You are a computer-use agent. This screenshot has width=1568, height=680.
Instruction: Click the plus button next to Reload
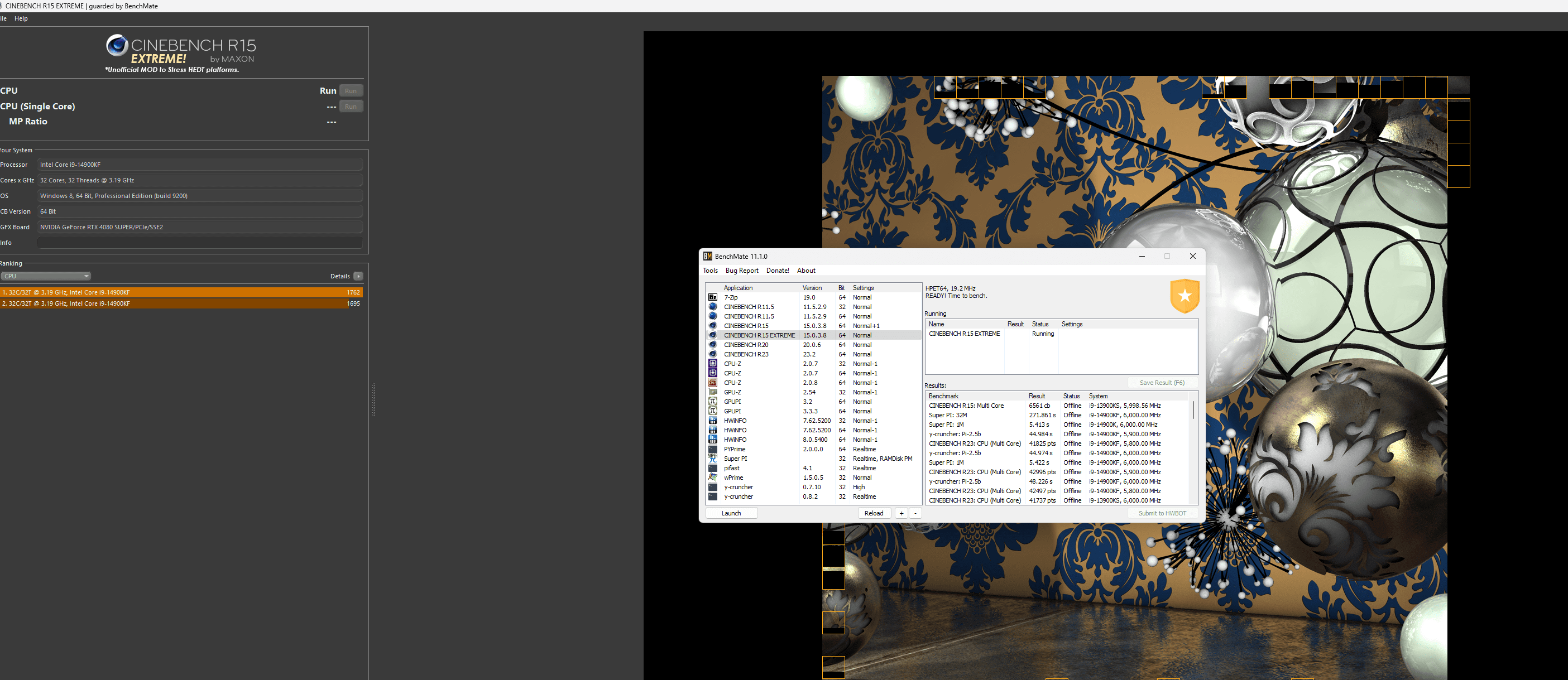[x=902, y=513]
